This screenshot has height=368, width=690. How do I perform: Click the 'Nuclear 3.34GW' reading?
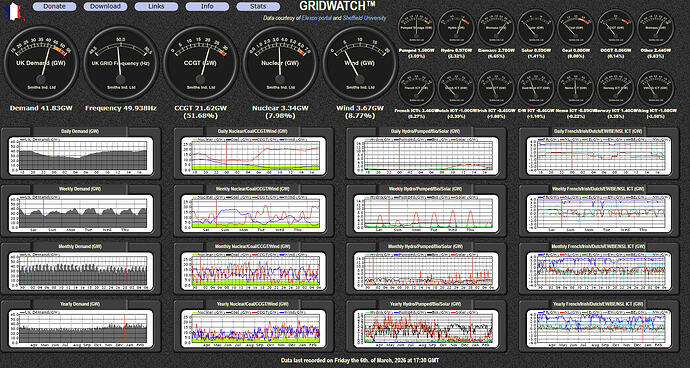280,108
